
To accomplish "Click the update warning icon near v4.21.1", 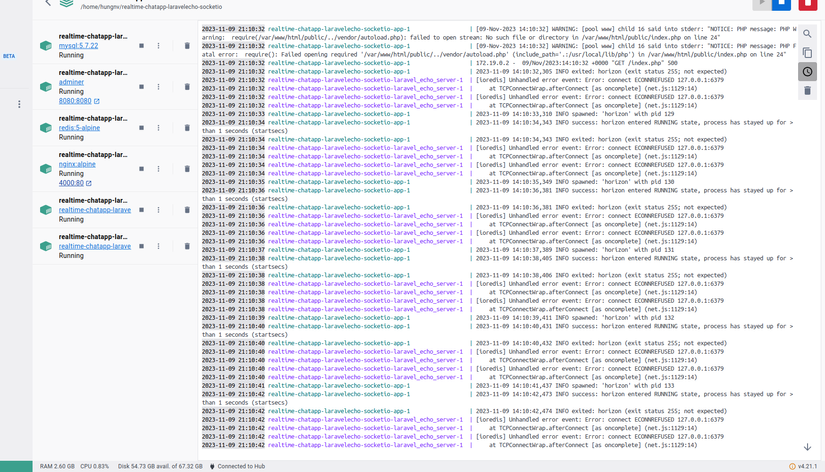I will (x=792, y=466).
